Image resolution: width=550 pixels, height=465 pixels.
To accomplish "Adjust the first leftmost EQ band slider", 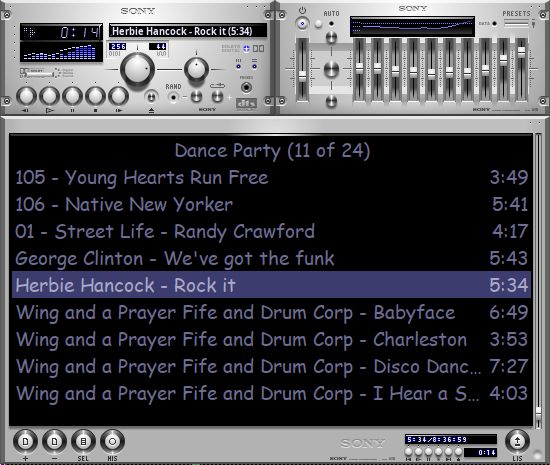I will click(359, 69).
